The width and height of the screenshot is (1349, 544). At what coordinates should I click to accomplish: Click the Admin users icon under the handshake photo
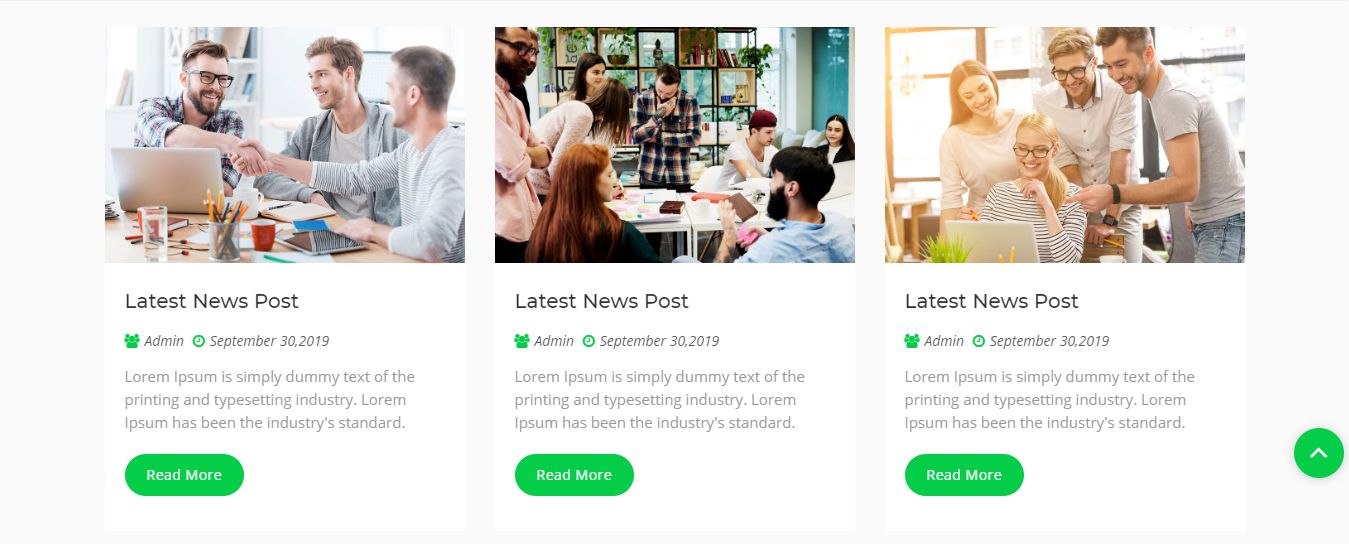(x=132, y=341)
